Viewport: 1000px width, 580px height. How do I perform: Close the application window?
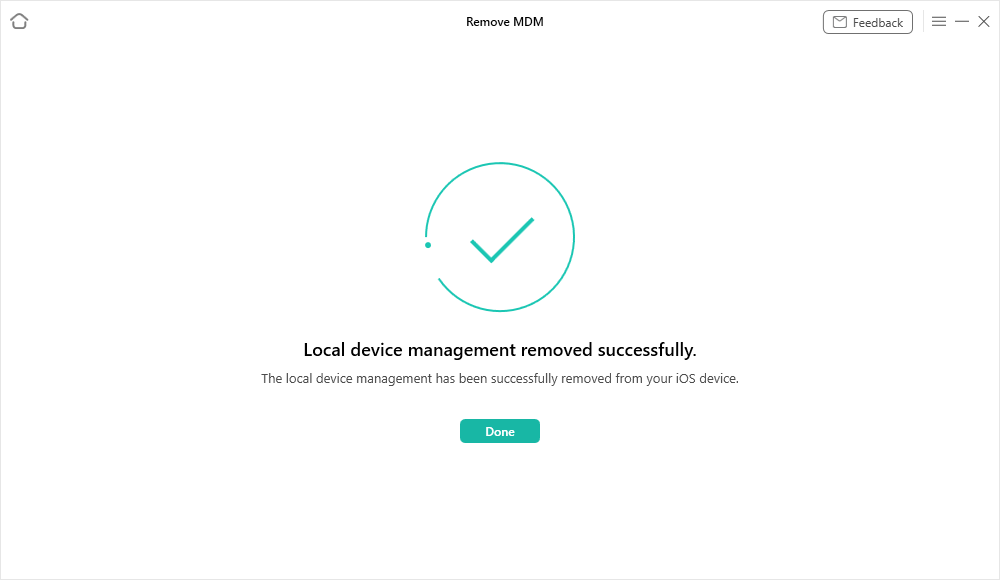coord(984,21)
